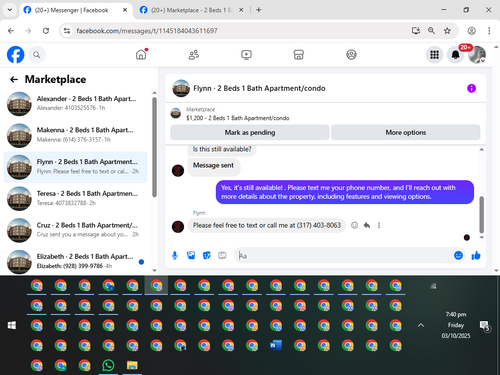Viewport: 500px width, 375px height.
Task: Open Chrome three-dot menu
Action: (x=489, y=31)
